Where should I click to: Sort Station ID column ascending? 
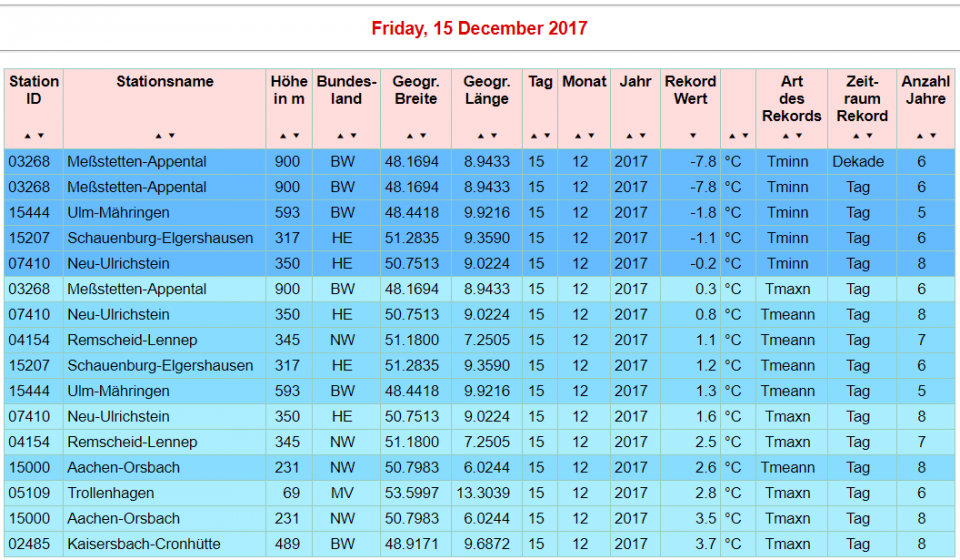pos(28,136)
